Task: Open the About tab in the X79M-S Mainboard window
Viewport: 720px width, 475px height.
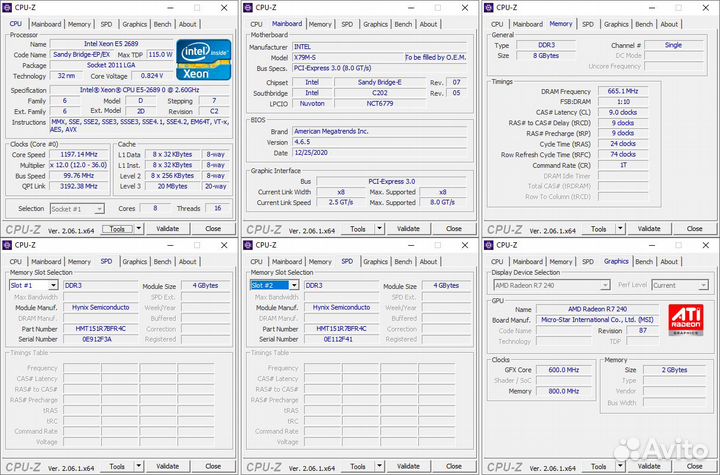Action: [428, 24]
